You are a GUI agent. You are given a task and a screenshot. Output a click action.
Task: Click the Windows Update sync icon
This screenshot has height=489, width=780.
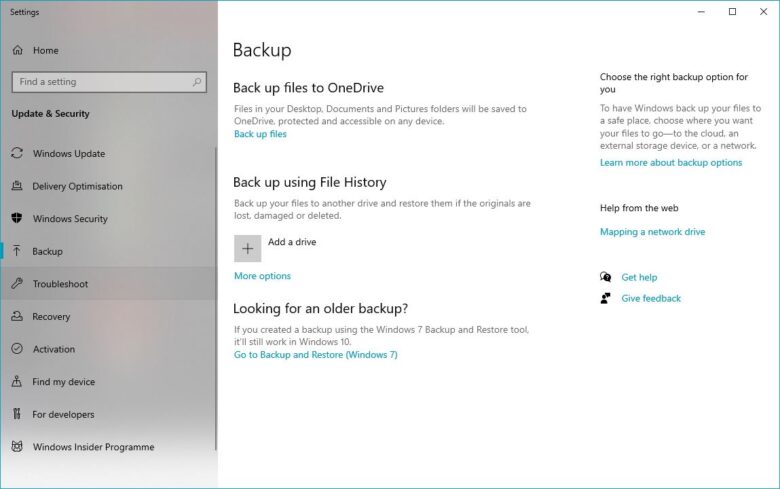[x=17, y=154]
